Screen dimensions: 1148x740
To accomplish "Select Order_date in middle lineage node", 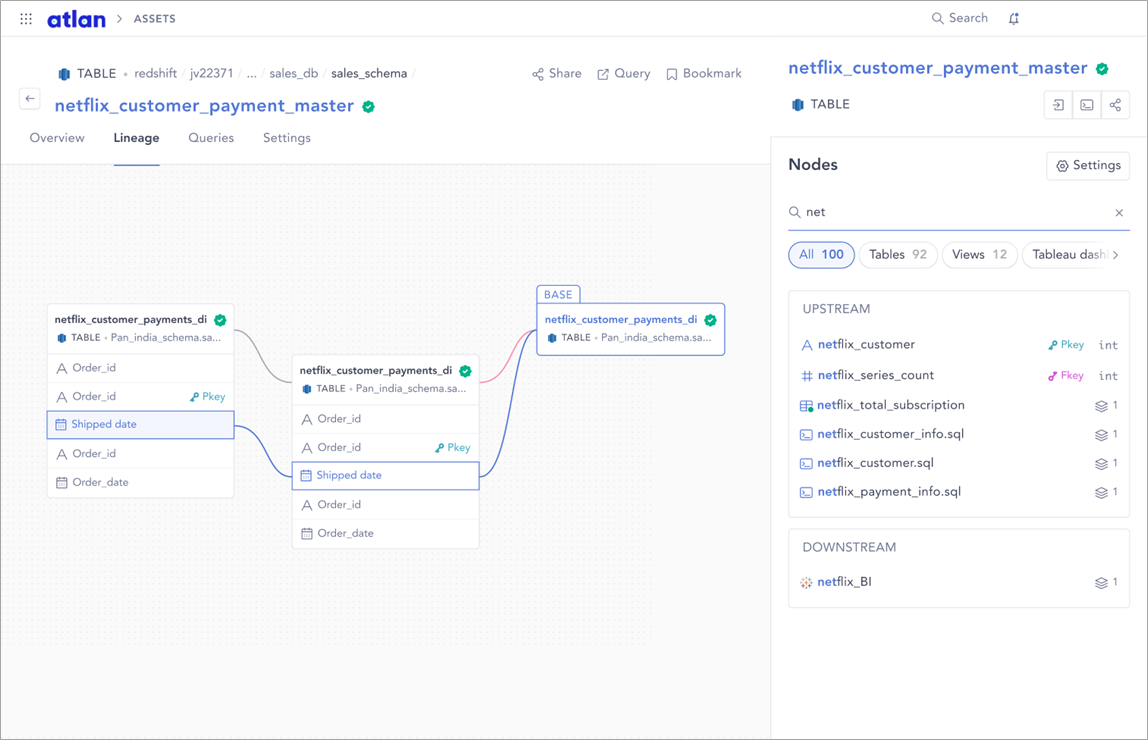I will [x=386, y=534].
